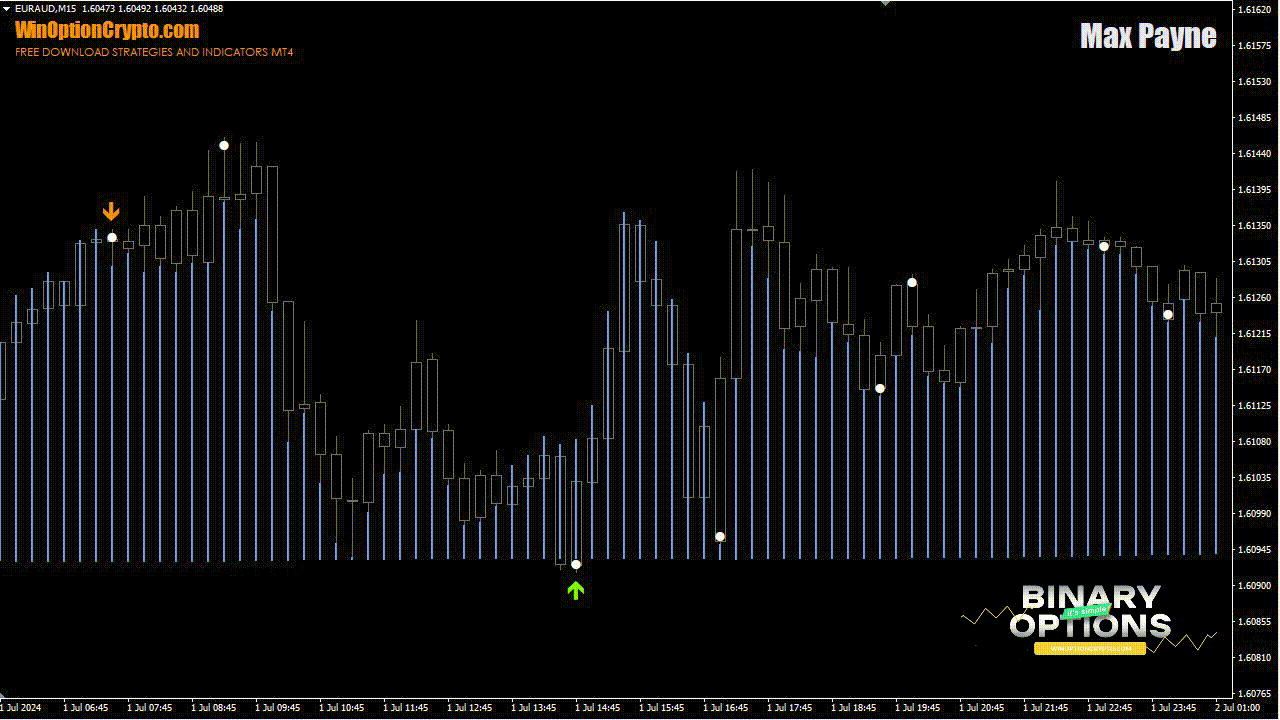1280x720 pixels.
Task: Click the Max Payne watermark label
Action: coord(1147,35)
